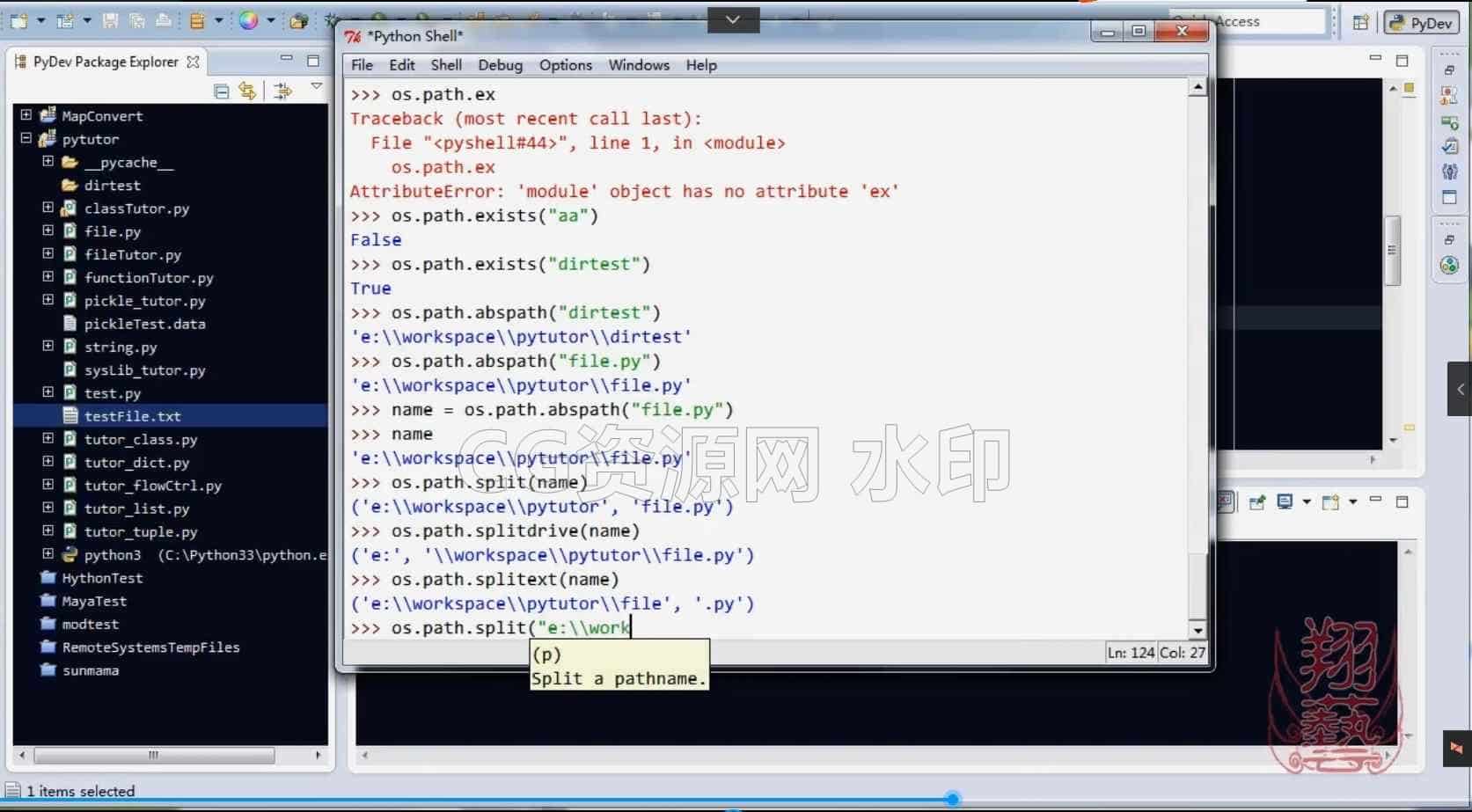
Task: Click the color wheel toolbar icon
Action: pos(248,20)
